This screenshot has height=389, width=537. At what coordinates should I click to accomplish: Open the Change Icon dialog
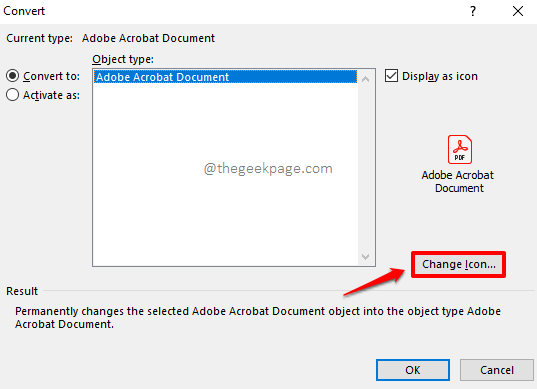(458, 264)
